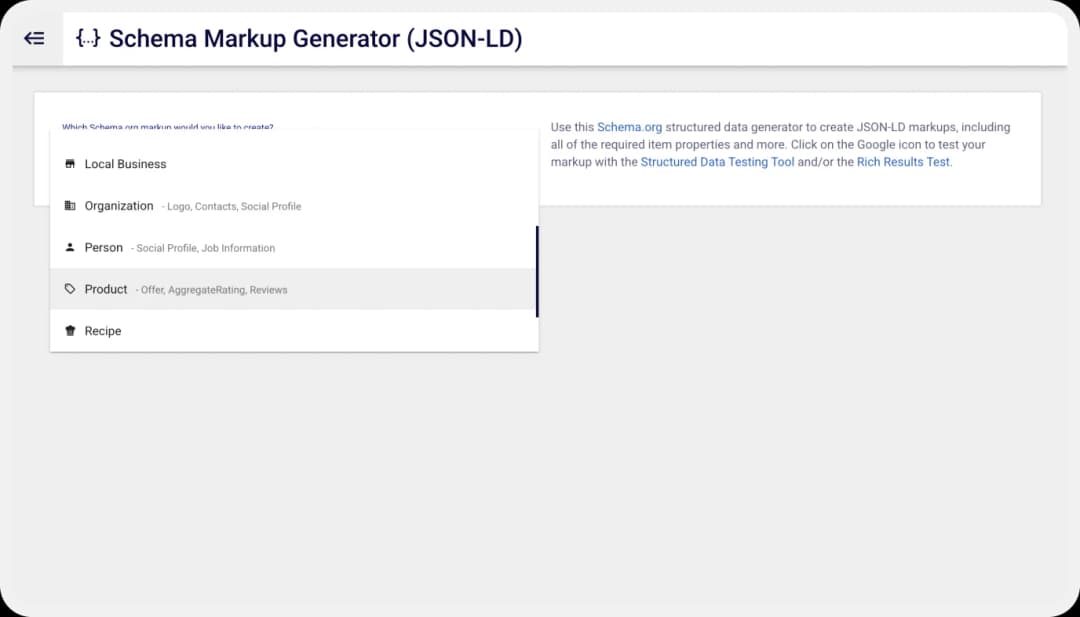Select the Organization option in the list
Viewport: 1080px width, 617px height.
point(120,205)
